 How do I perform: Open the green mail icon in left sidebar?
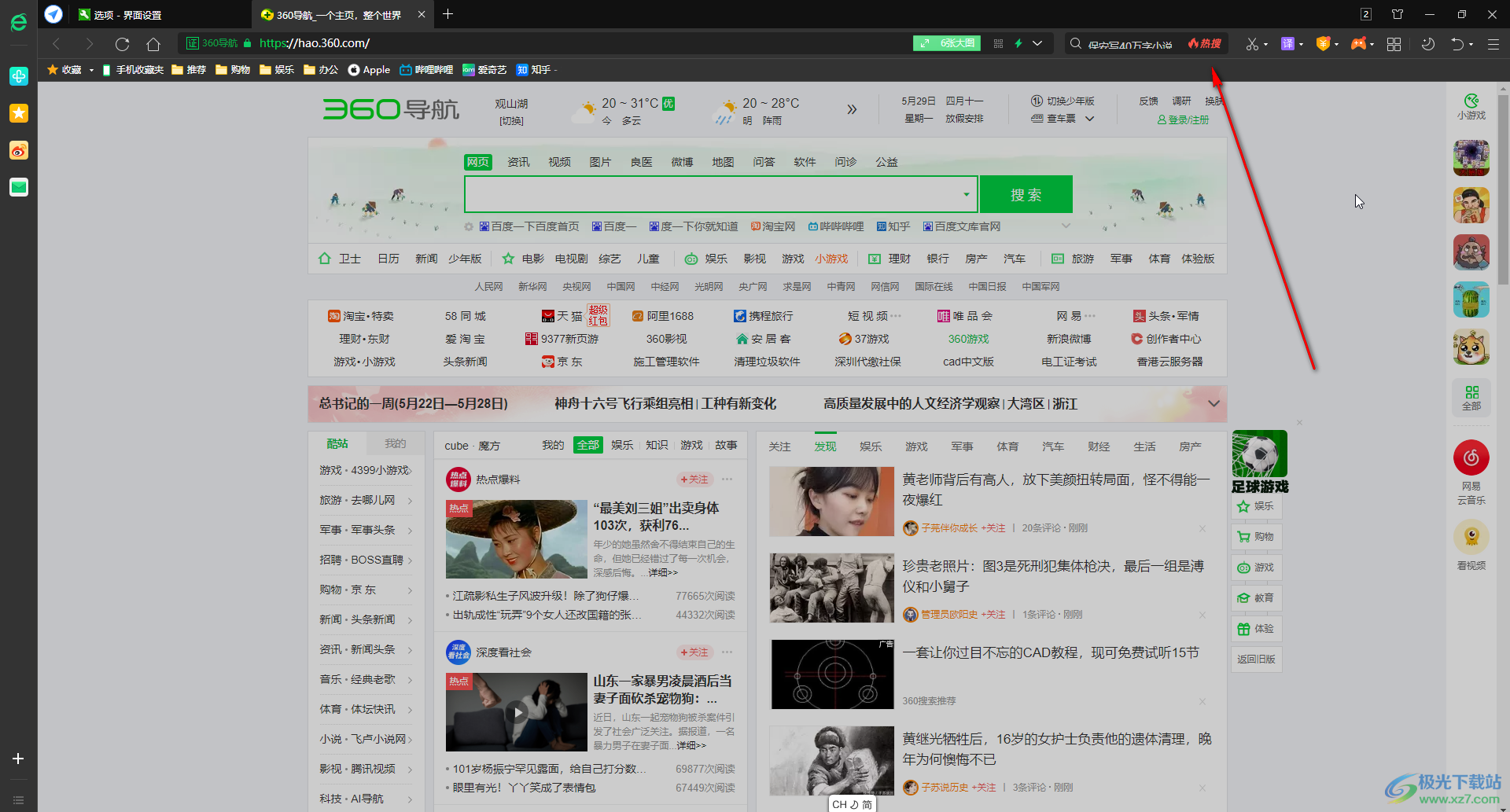pyautogui.click(x=19, y=187)
